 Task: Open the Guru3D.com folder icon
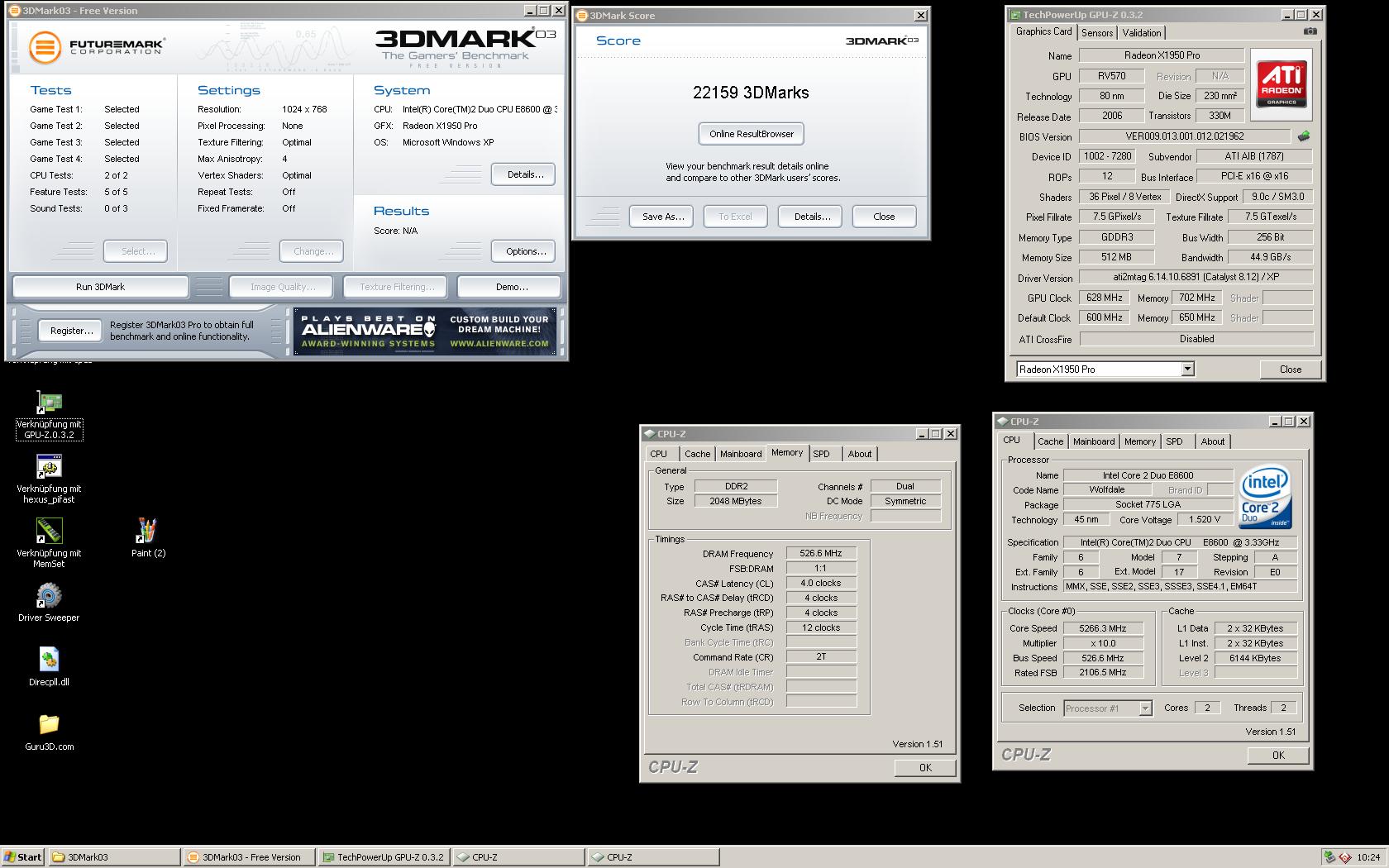pyautogui.click(x=49, y=732)
